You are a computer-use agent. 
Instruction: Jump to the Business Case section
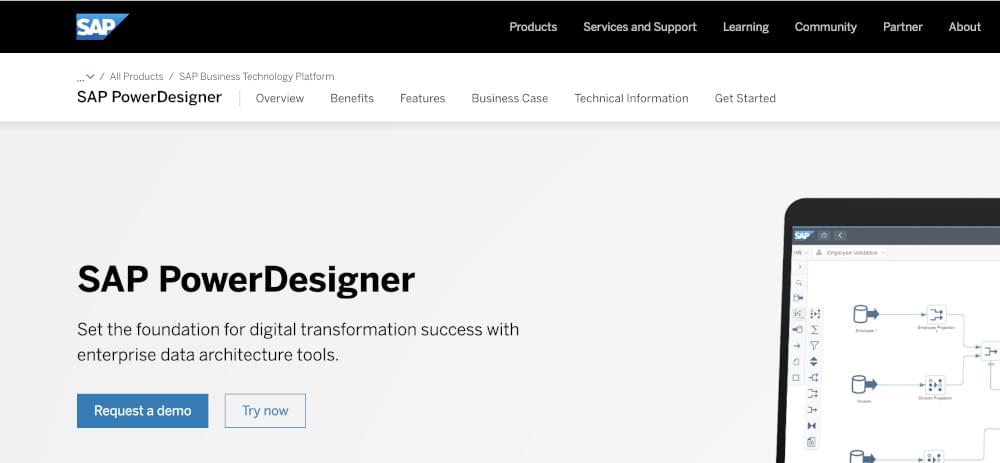tap(510, 98)
